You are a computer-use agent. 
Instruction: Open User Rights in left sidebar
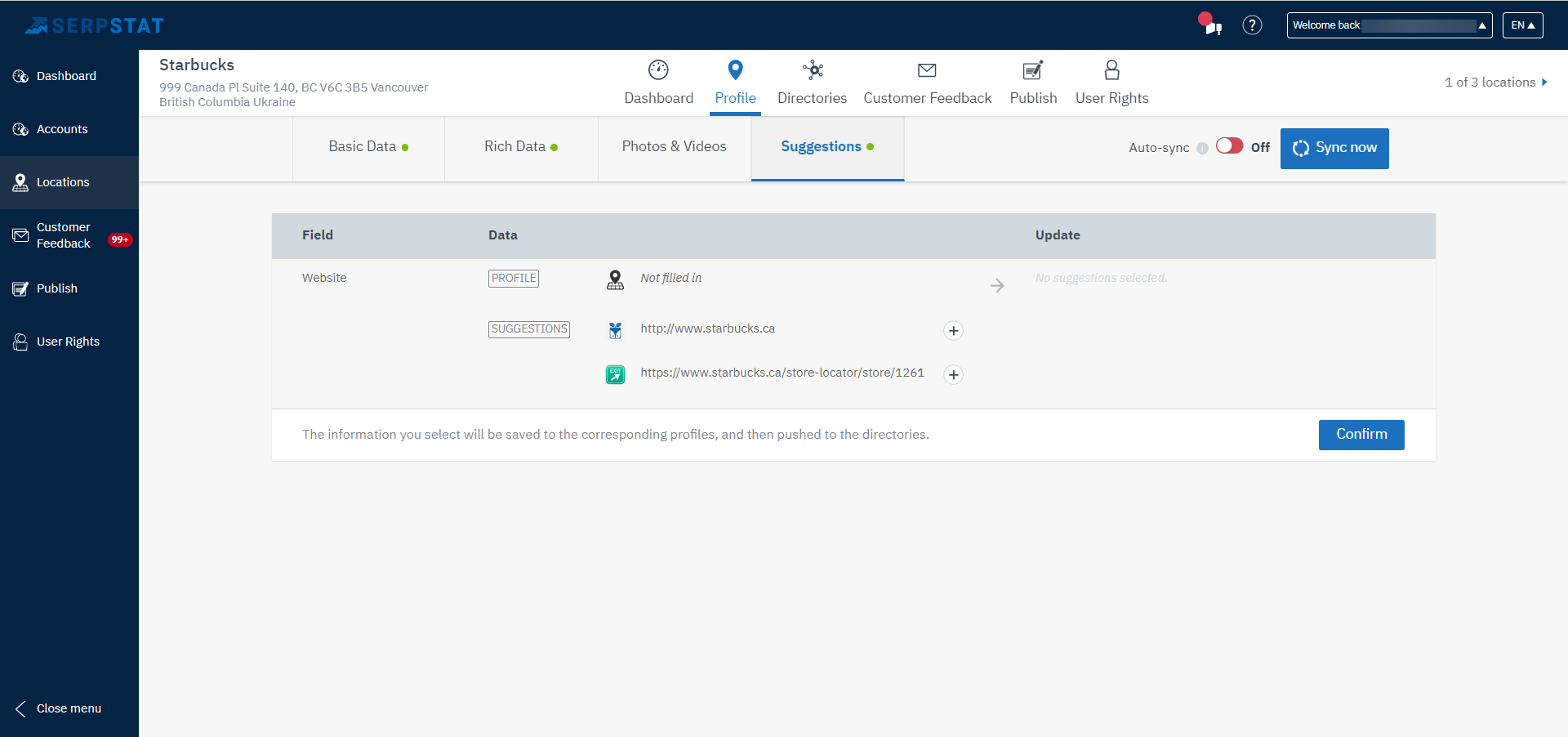(x=69, y=342)
